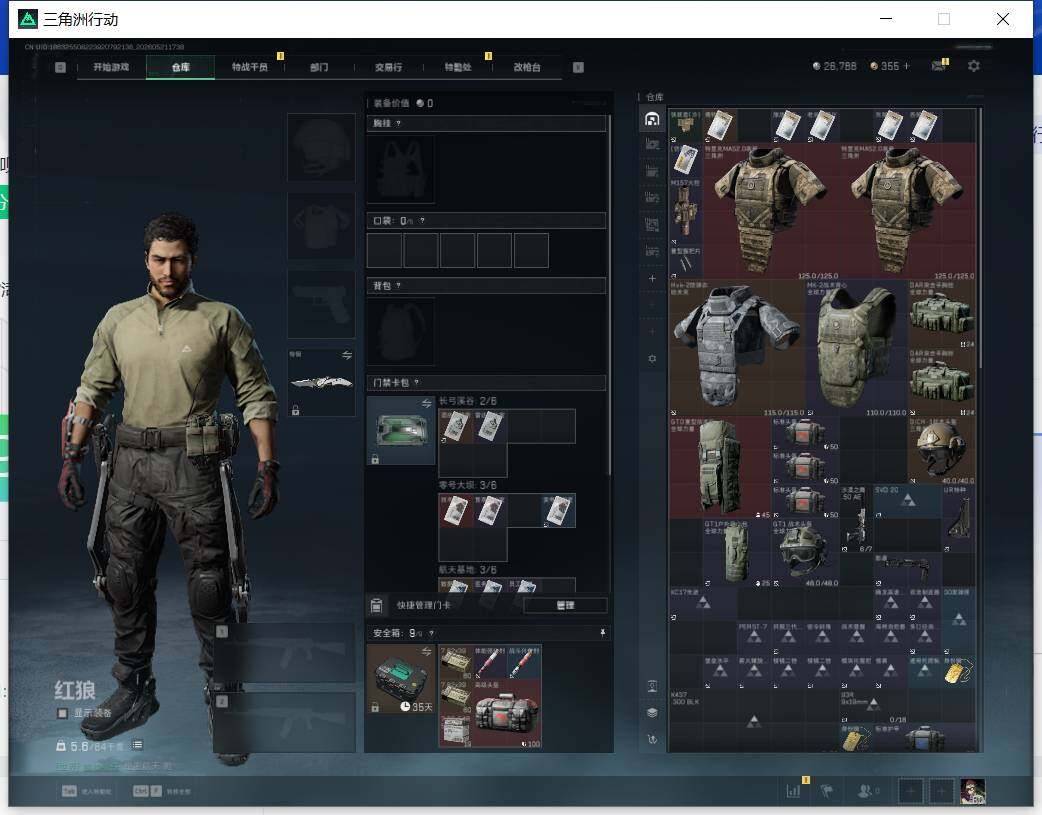Select the 115.0/115.0 gray armor
The width and height of the screenshot is (1042, 815).
(736, 348)
